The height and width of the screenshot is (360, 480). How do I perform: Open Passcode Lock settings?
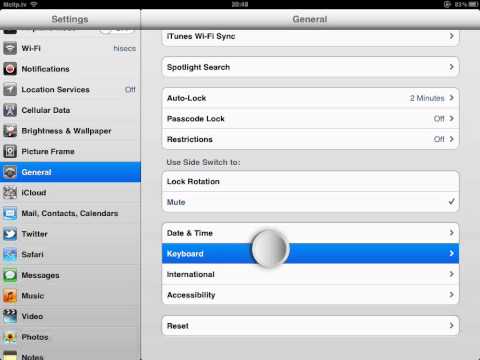[x=310, y=119]
